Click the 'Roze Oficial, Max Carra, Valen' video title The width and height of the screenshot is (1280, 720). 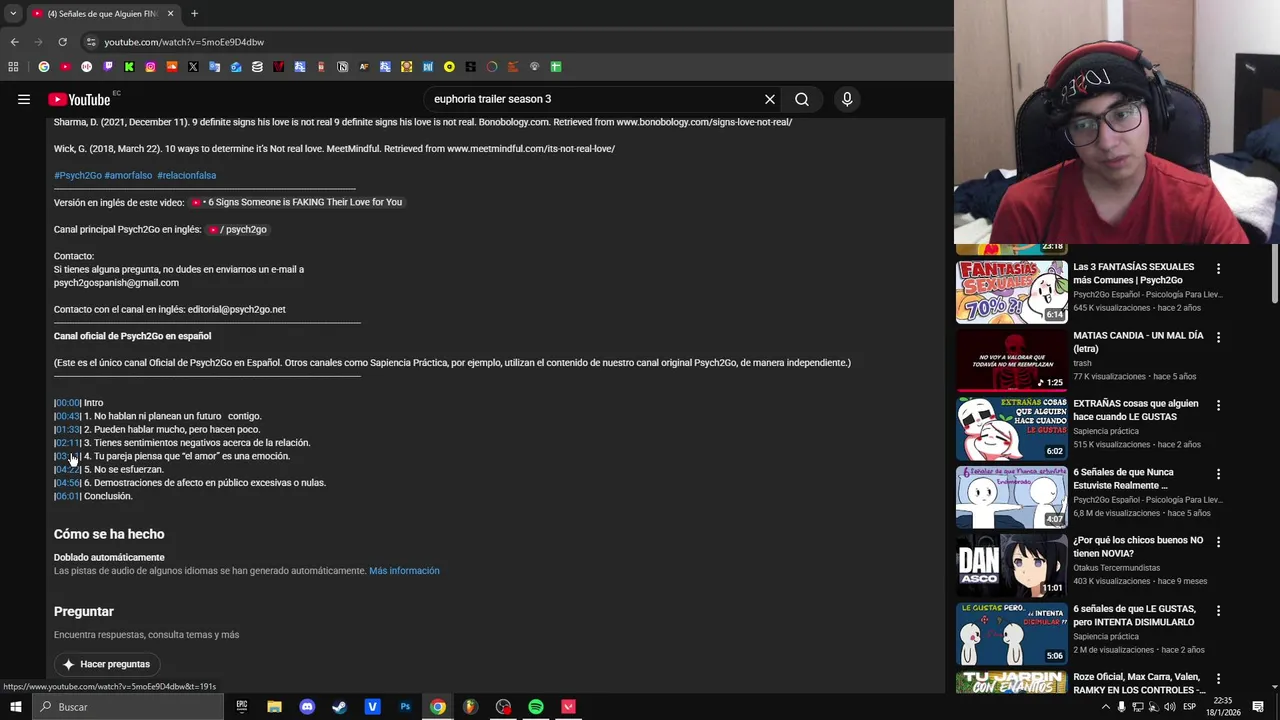[1138, 683]
